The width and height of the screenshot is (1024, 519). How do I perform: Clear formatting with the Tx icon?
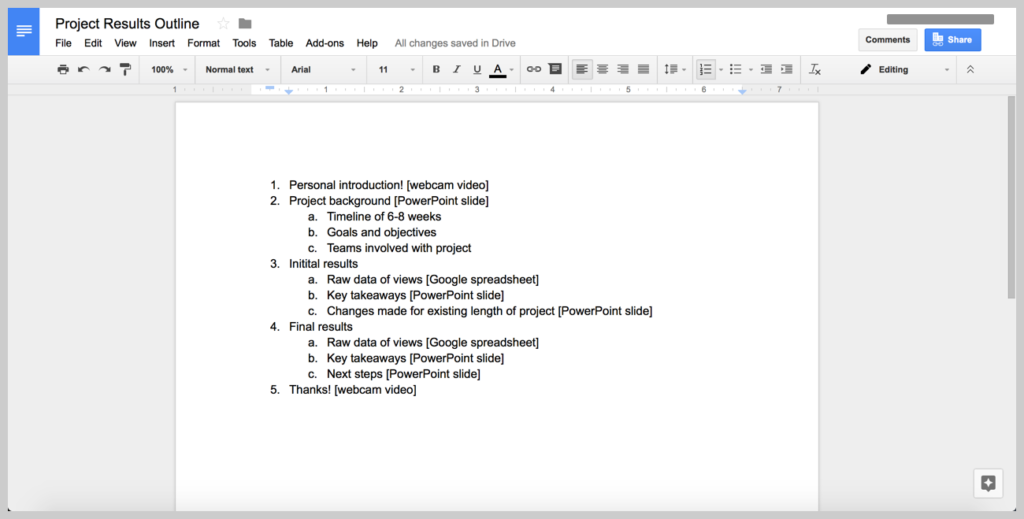[x=814, y=69]
